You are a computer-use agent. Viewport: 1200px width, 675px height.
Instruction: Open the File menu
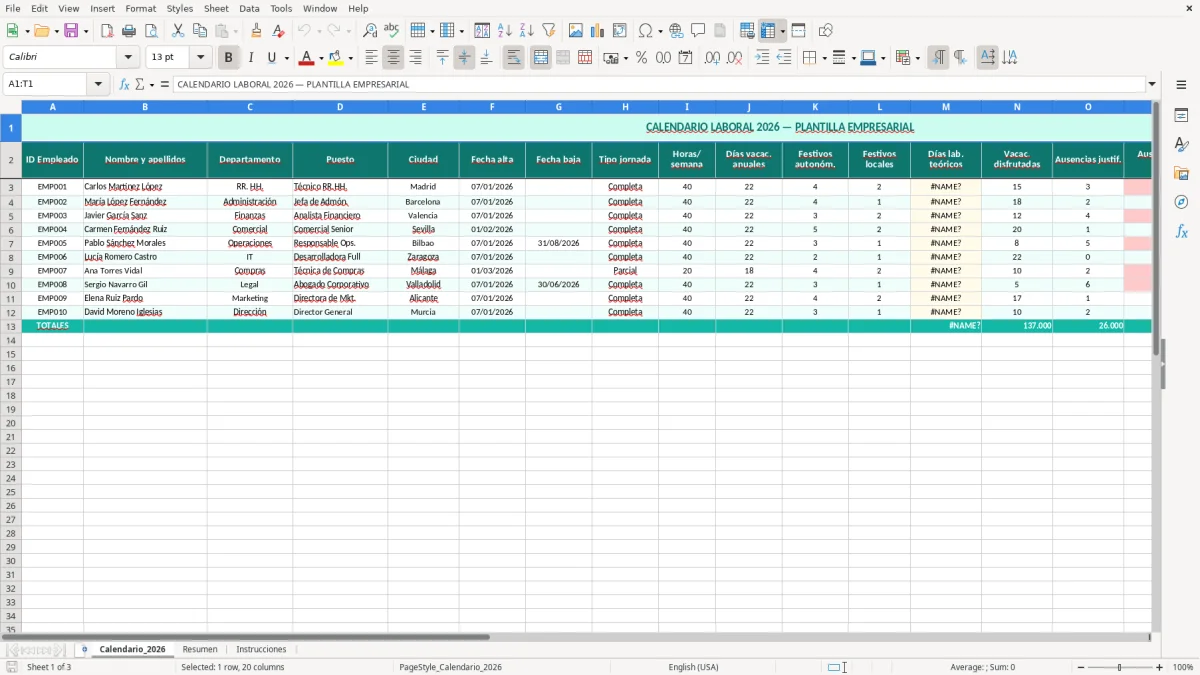coord(13,8)
